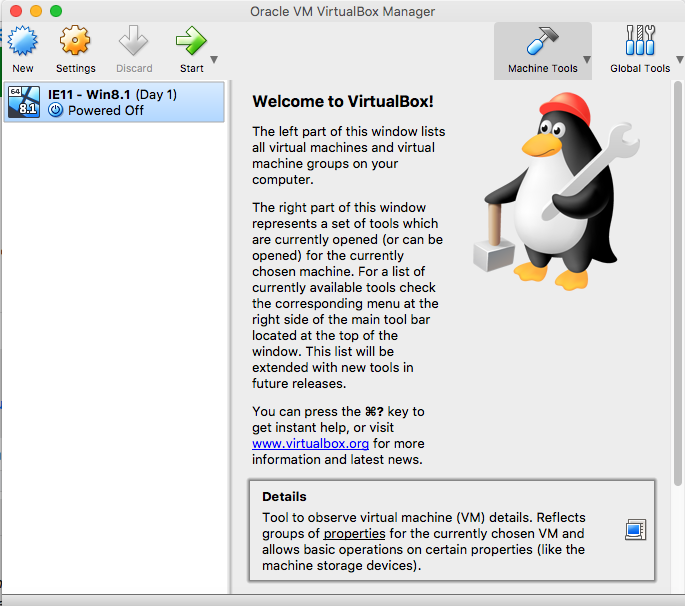Expand the Start button dropdown arrow
This screenshot has width=685, height=606.
[x=214, y=60]
